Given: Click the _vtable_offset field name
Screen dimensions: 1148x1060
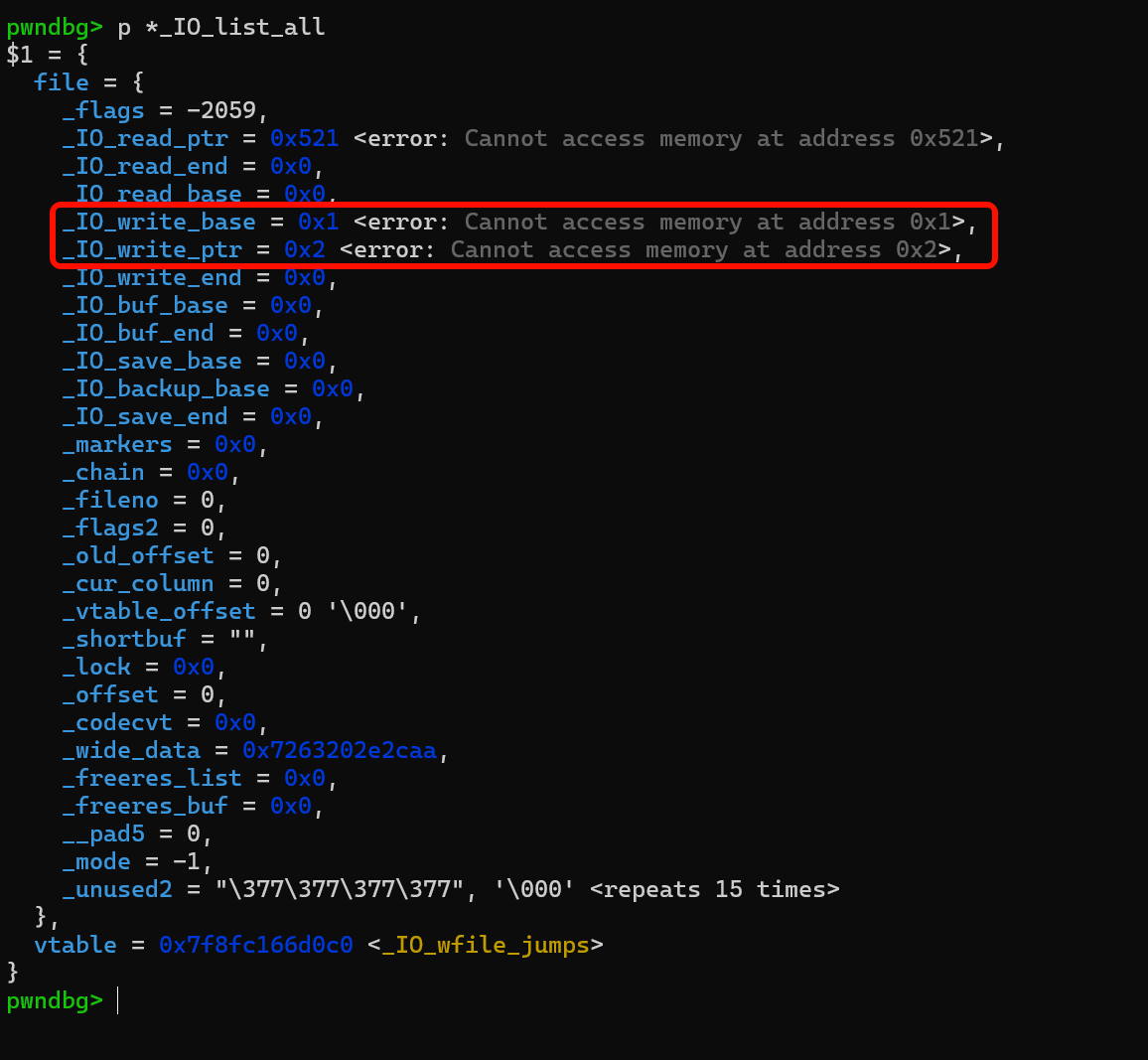Looking at the screenshot, I should (x=159, y=612).
